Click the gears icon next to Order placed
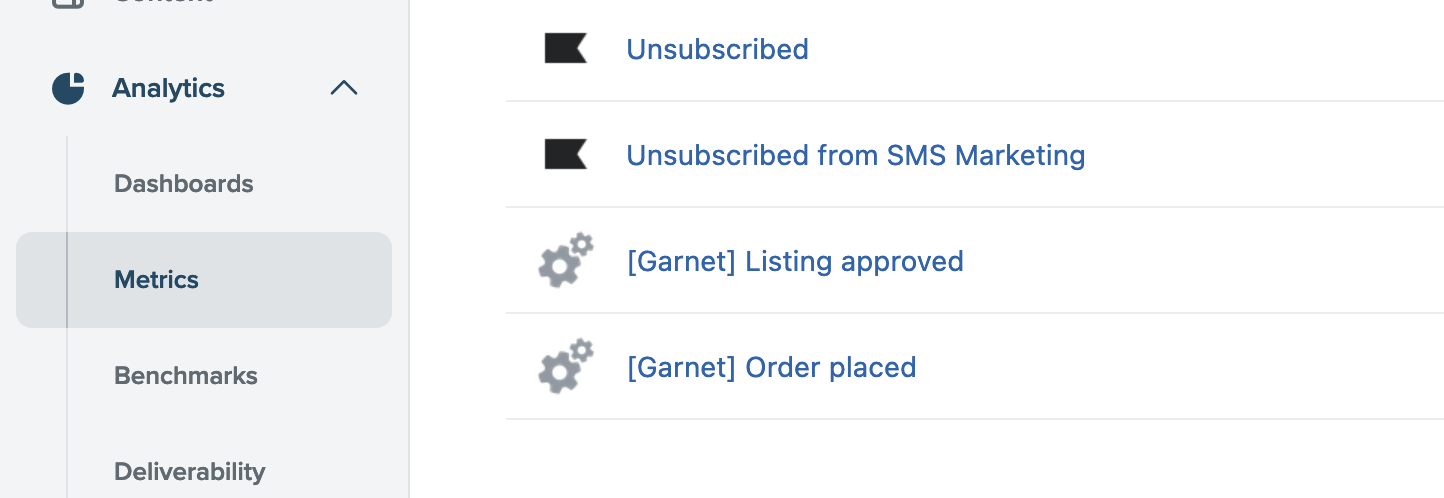 click(566, 366)
